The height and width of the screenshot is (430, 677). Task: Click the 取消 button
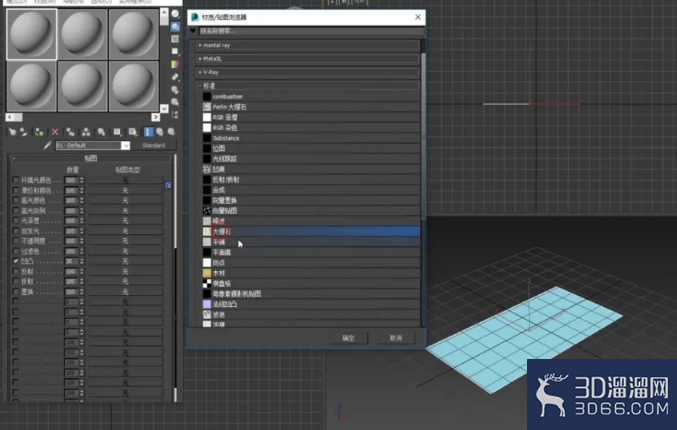point(396,338)
